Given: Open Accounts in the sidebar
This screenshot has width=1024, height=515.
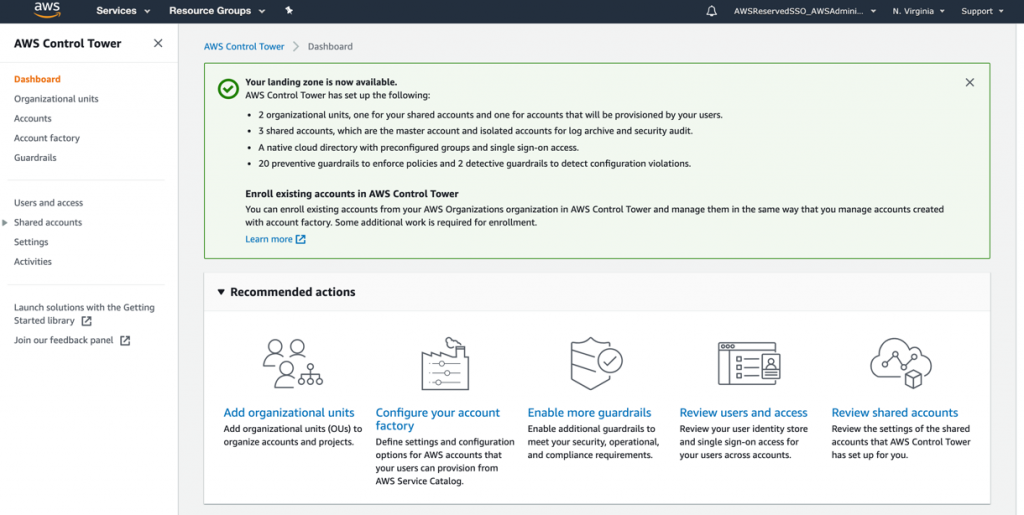Looking at the screenshot, I should (33, 118).
